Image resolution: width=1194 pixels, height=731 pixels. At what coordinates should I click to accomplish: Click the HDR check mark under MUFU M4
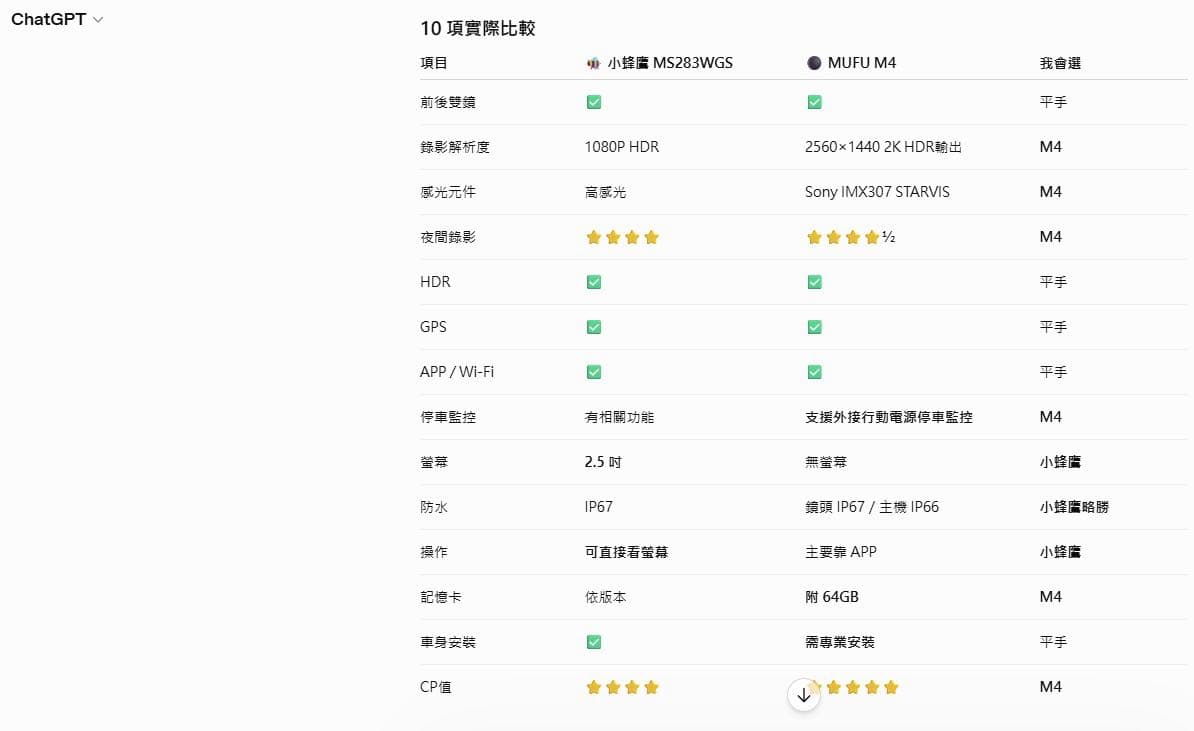(x=815, y=282)
